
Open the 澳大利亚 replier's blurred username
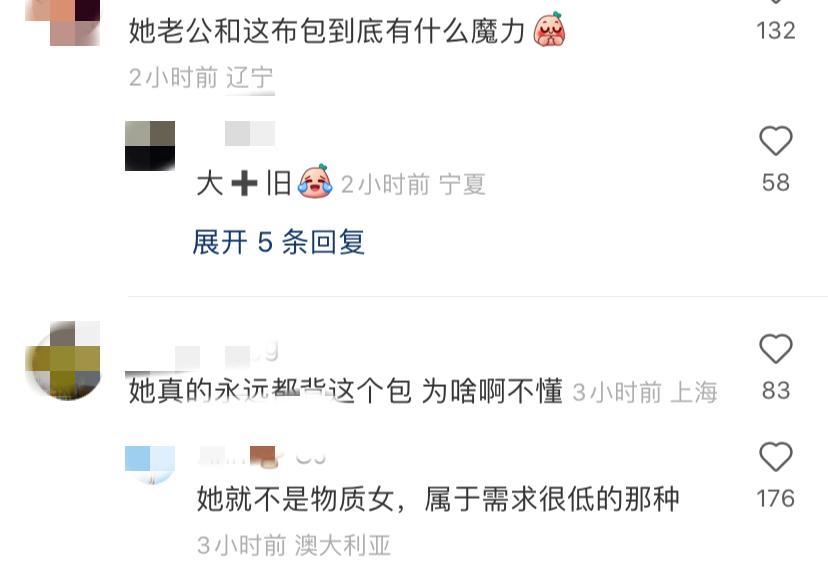[262, 456]
